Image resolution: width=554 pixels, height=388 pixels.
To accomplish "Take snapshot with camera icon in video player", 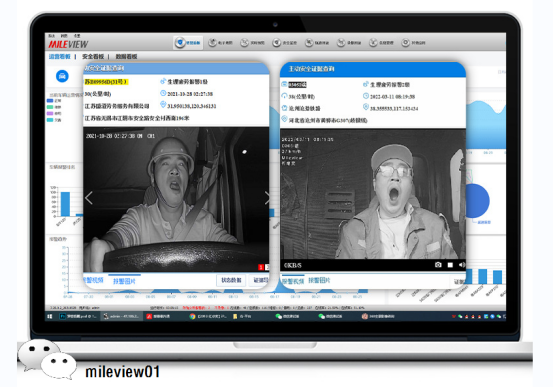I will [x=438, y=265].
